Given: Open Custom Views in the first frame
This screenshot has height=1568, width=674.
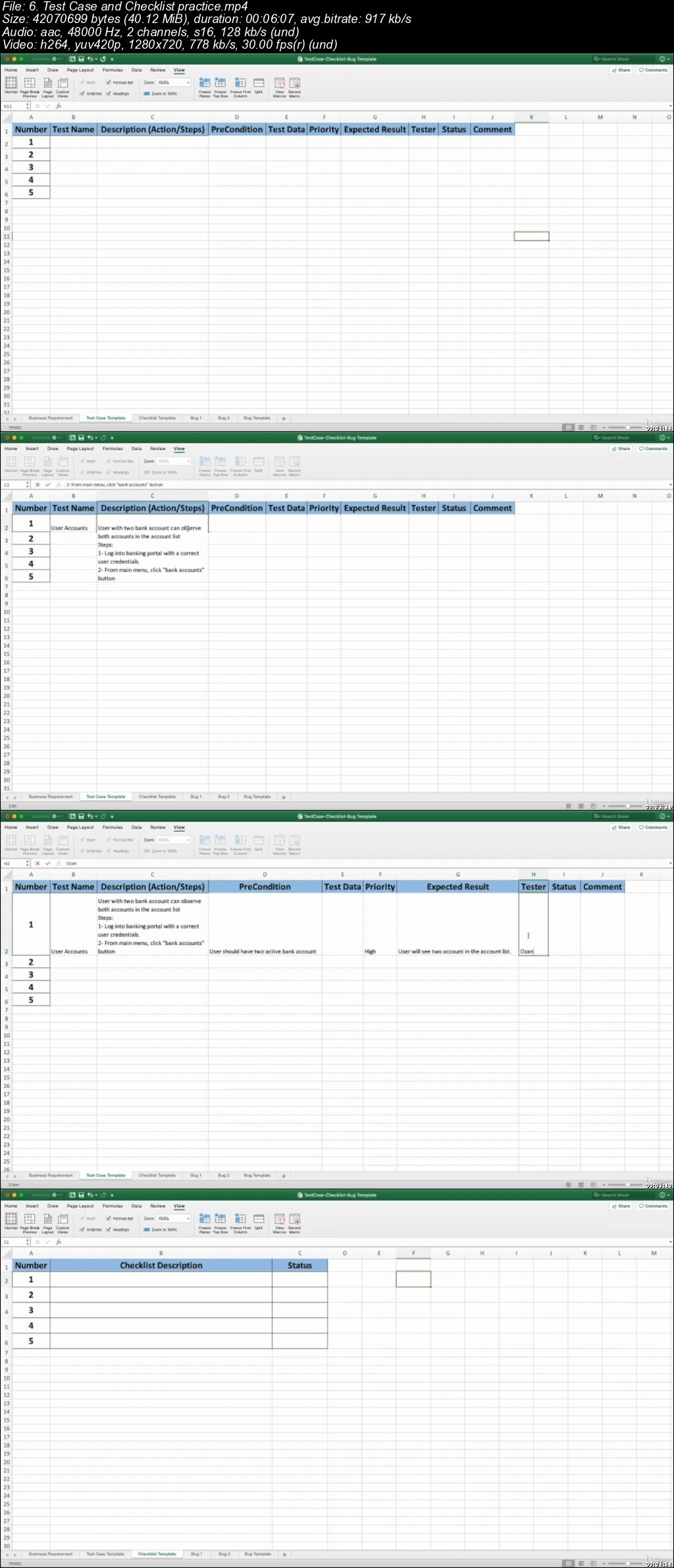Looking at the screenshot, I should pos(63,83).
